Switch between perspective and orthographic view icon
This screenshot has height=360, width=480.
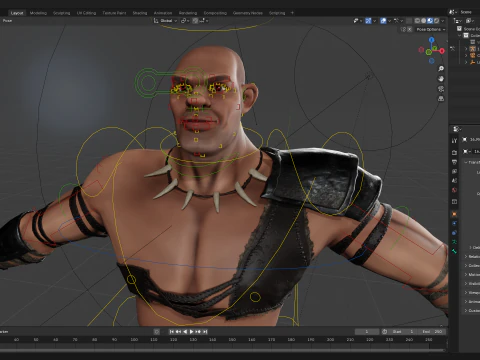tap(441, 99)
